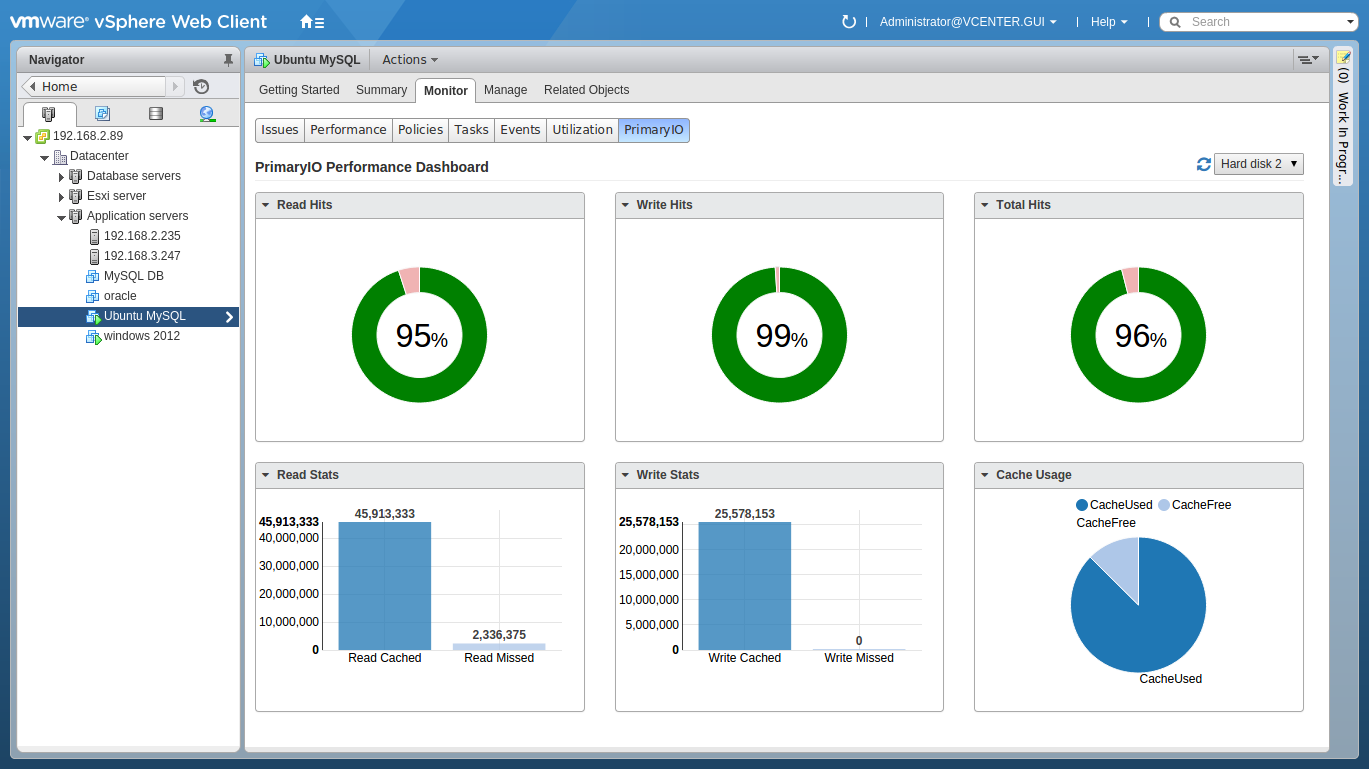
Task: Click the Ubuntu MySQL VM icon in title
Action: click(262, 60)
